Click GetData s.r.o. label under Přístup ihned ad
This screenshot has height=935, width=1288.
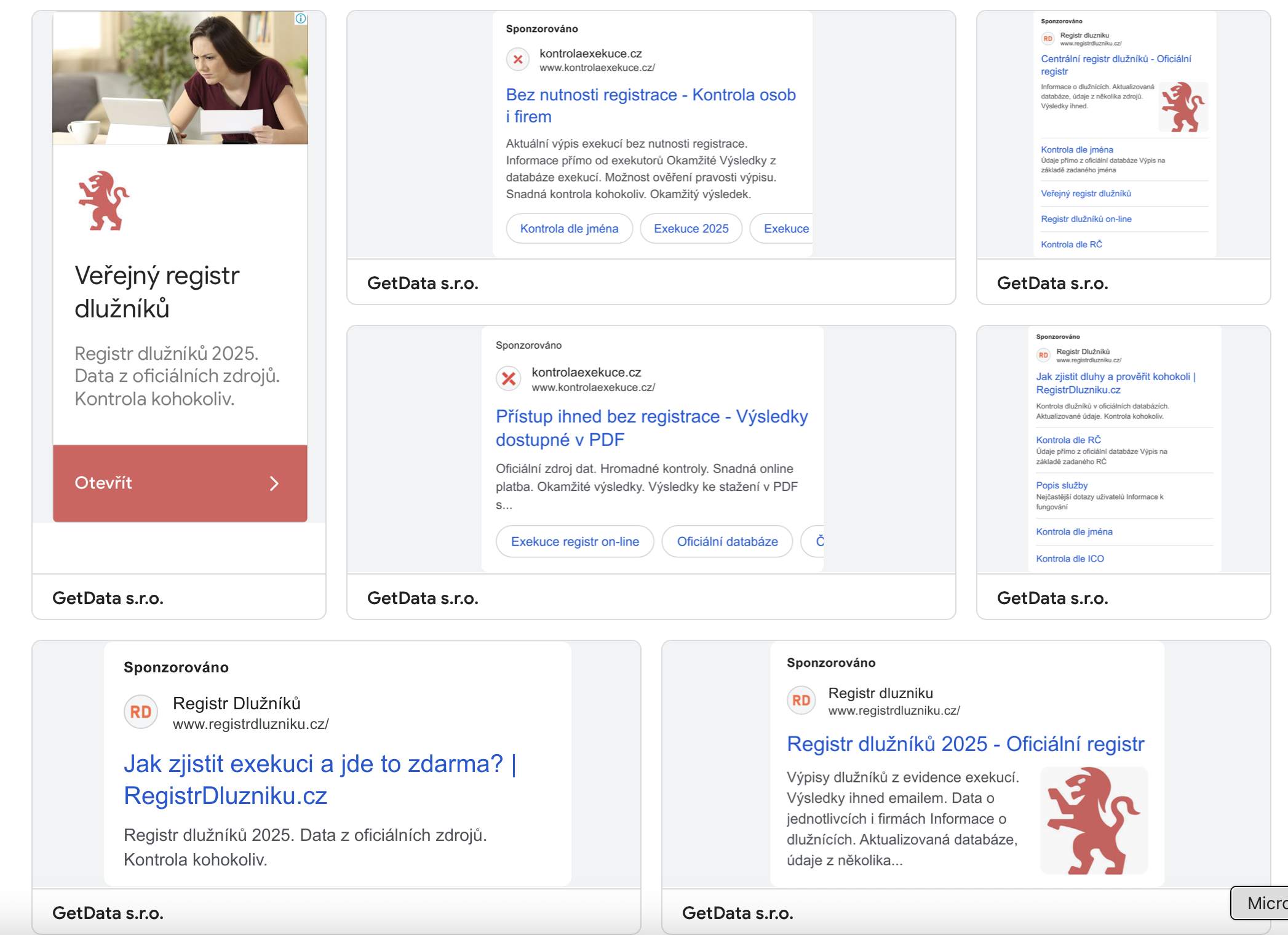click(x=423, y=598)
